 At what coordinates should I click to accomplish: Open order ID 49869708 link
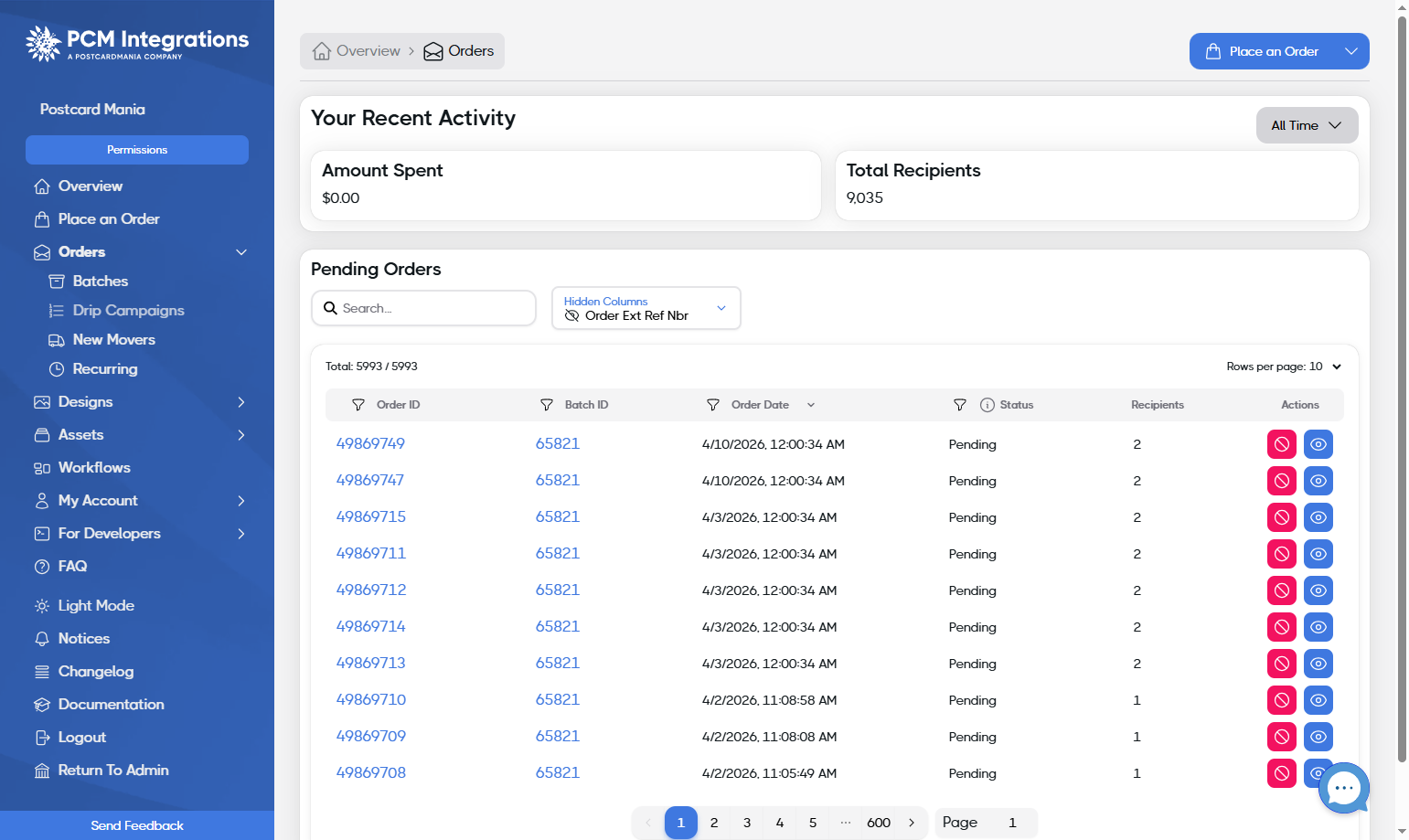pyautogui.click(x=371, y=773)
